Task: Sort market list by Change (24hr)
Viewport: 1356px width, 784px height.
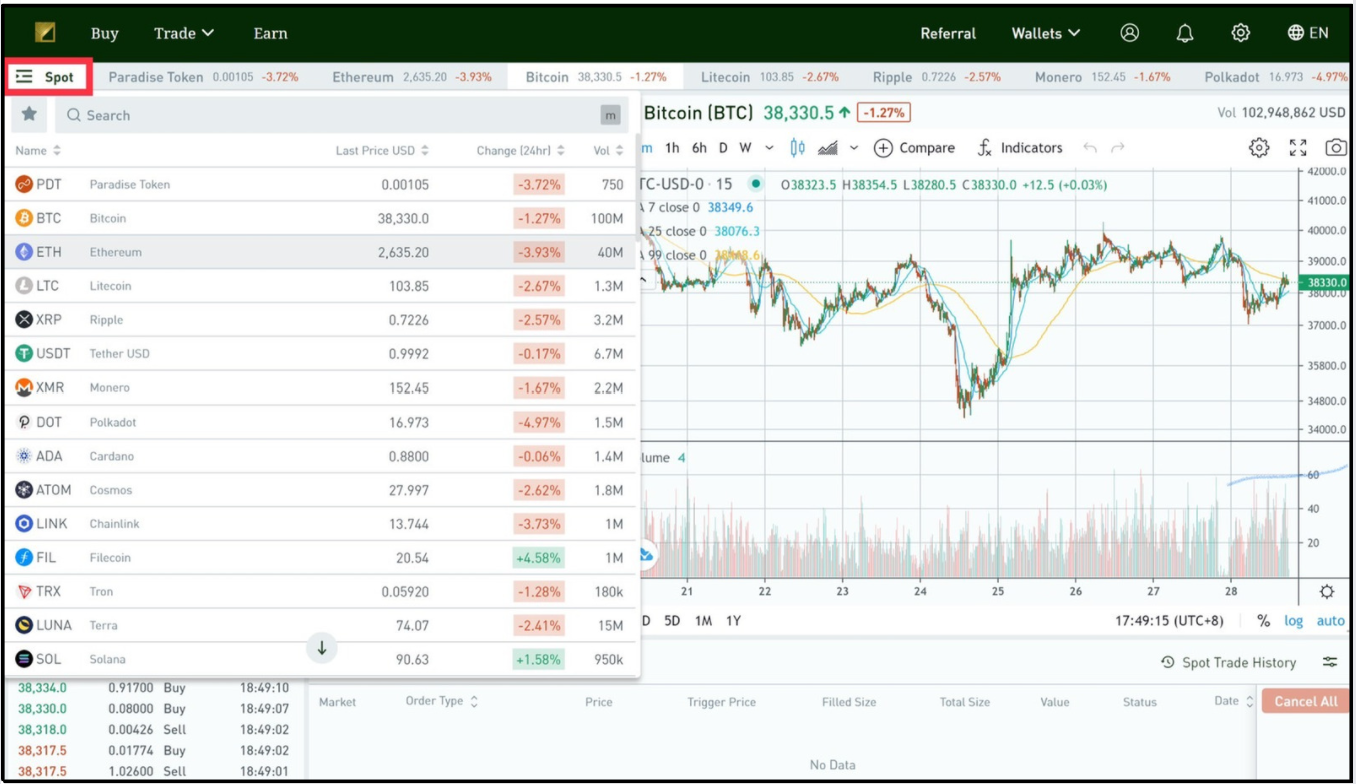Action: (x=521, y=150)
